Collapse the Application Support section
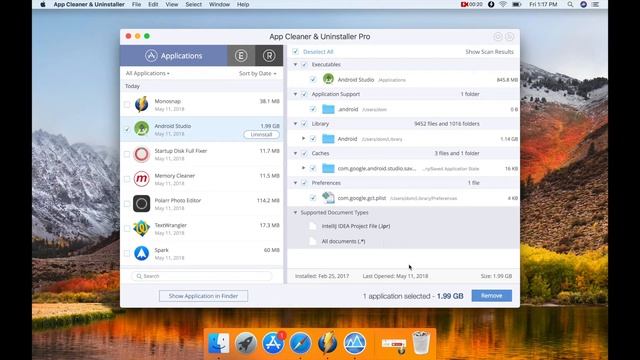This screenshot has width=640, height=360. coord(296,94)
